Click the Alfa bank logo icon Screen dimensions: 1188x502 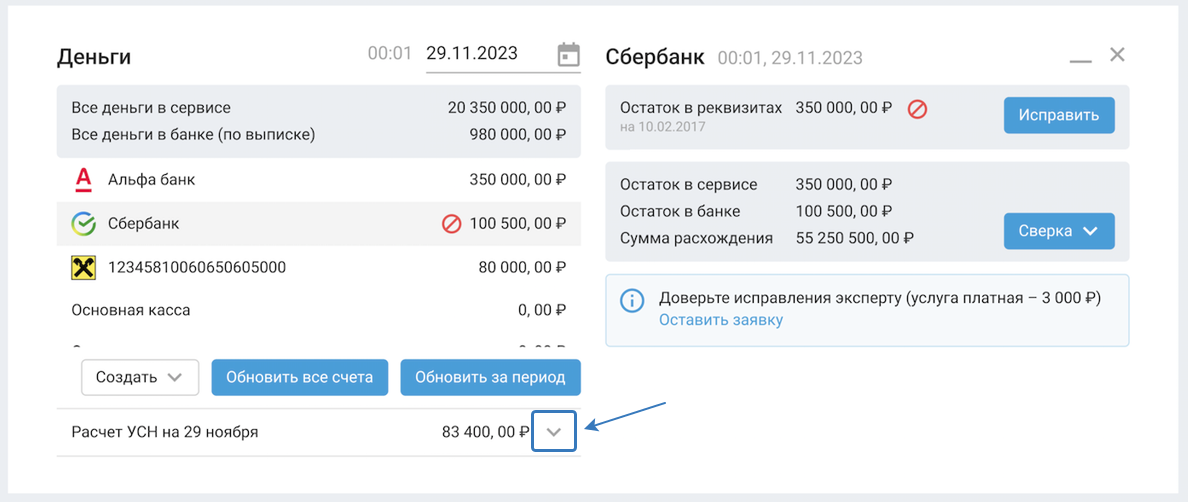pos(84,180)
